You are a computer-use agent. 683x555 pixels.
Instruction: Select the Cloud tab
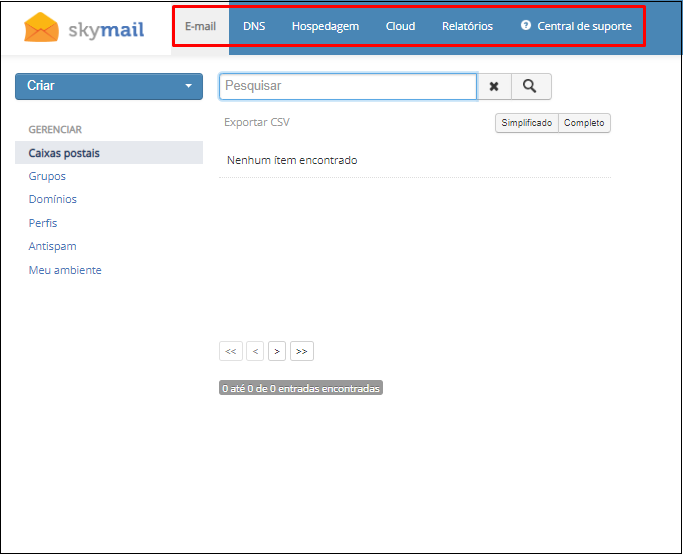(400, 26)
